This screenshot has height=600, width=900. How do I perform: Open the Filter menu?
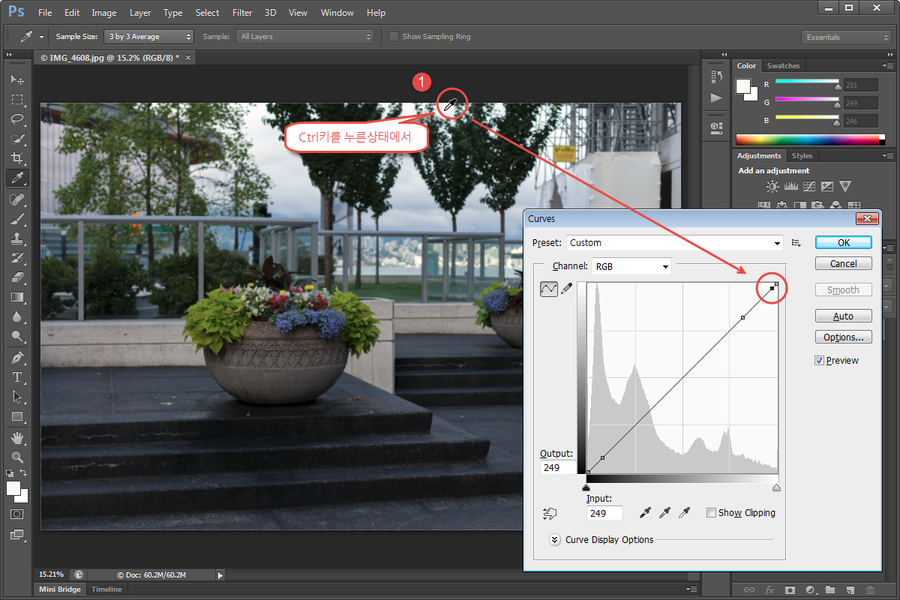click(x=242, y=13)
